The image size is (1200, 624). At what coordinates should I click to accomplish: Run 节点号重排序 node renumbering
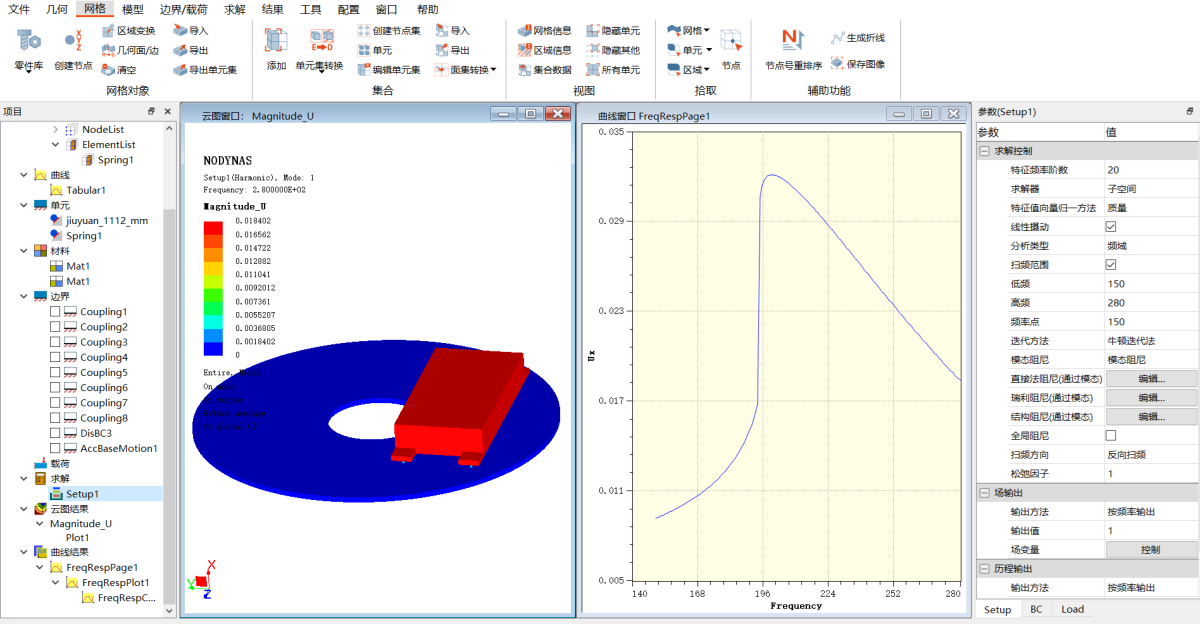point(793,49)
